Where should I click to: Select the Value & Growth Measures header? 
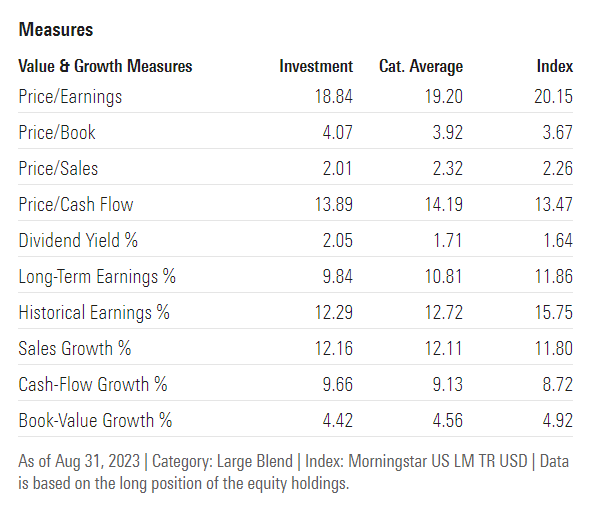coord(105,66)
